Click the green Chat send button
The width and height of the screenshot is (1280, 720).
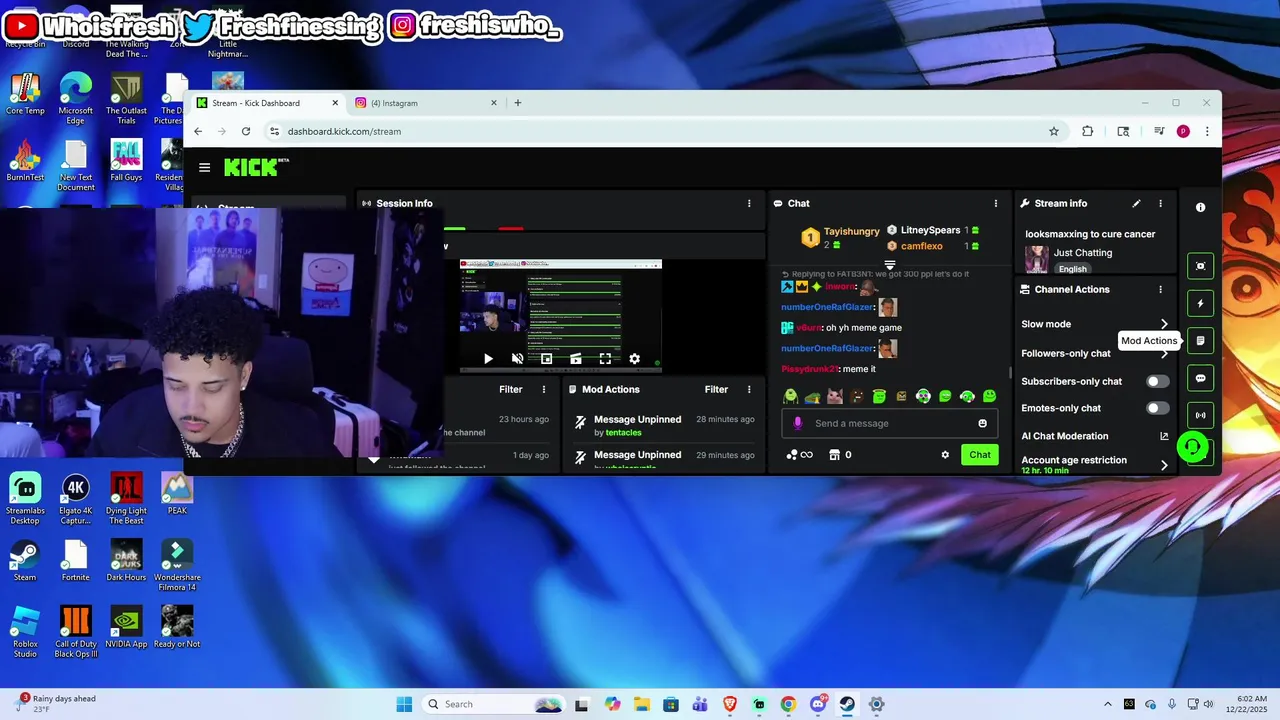[x=980, y=455]
